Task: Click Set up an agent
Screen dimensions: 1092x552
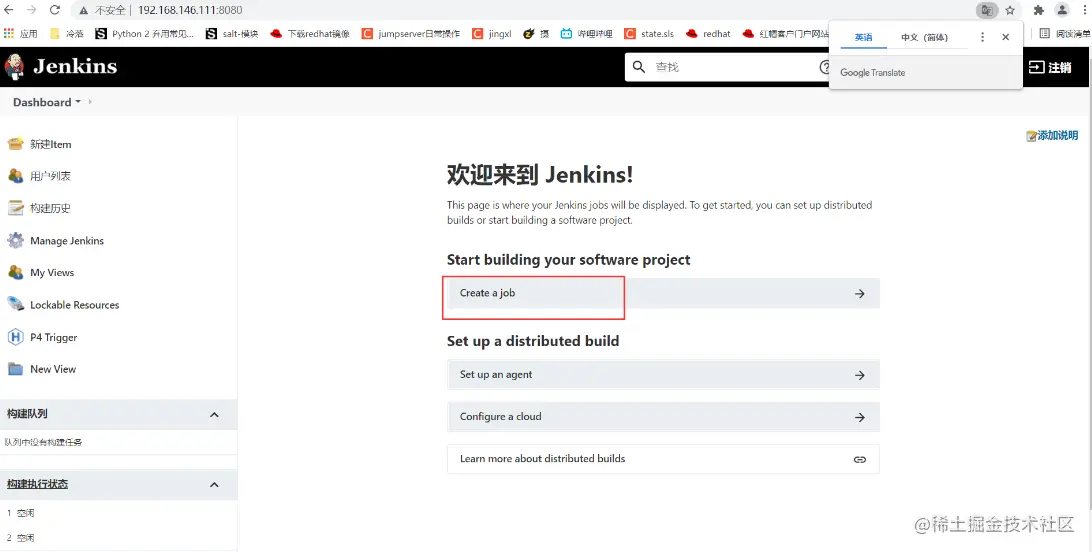Action: 664,374
